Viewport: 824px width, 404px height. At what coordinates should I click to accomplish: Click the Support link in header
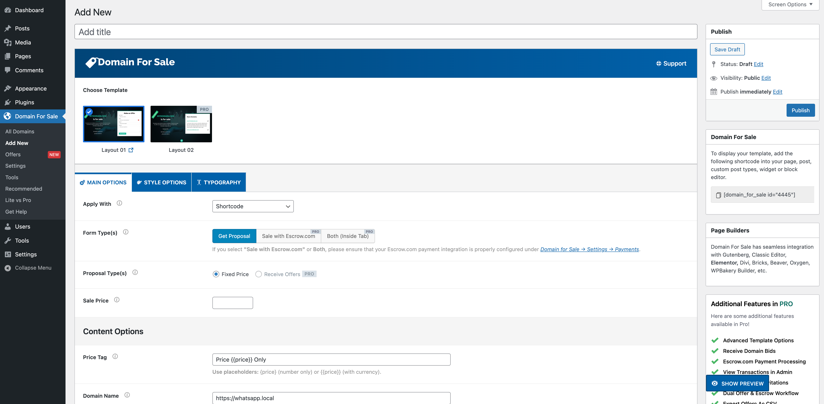pyautogui.click(x=671, y=64)
